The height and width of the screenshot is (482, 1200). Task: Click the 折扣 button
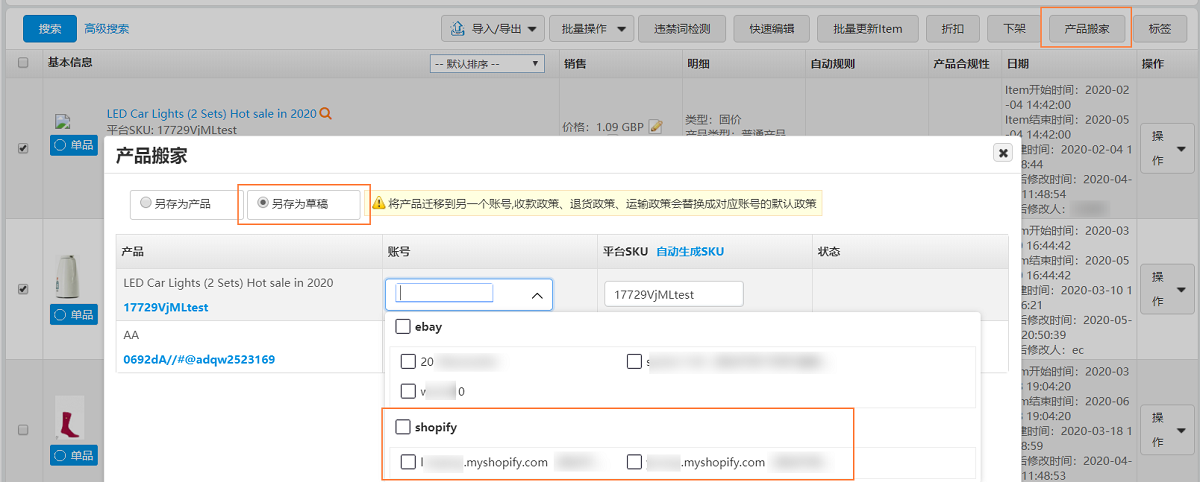(953, 29)
